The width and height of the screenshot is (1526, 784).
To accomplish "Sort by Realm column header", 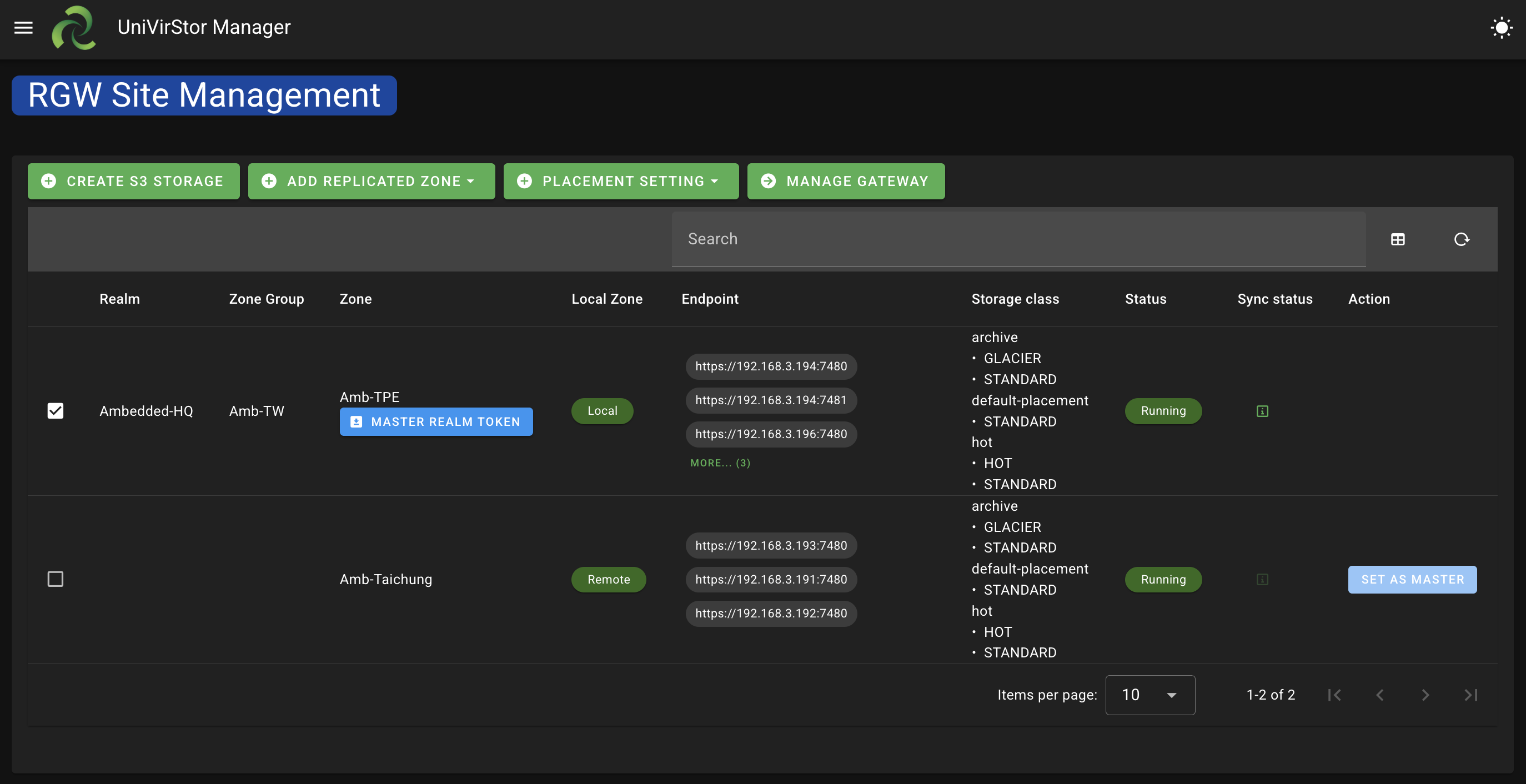I will 119,299.
